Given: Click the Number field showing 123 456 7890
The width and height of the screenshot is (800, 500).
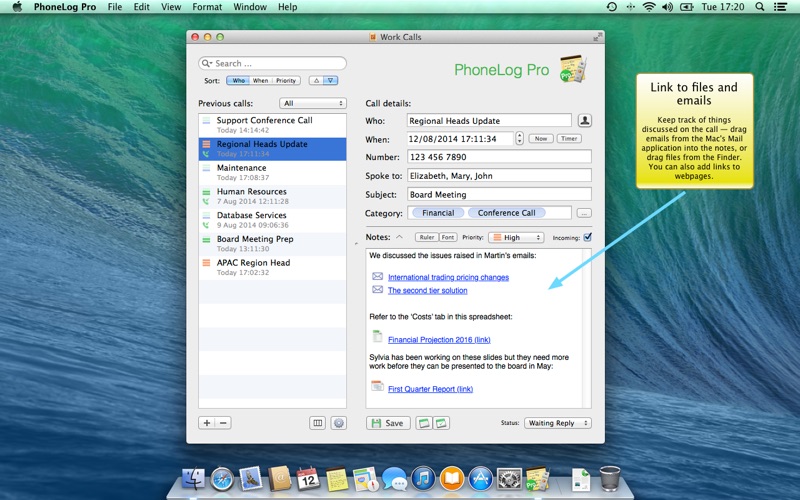Looking at the screenshot, I should click(x=499, y=157).
